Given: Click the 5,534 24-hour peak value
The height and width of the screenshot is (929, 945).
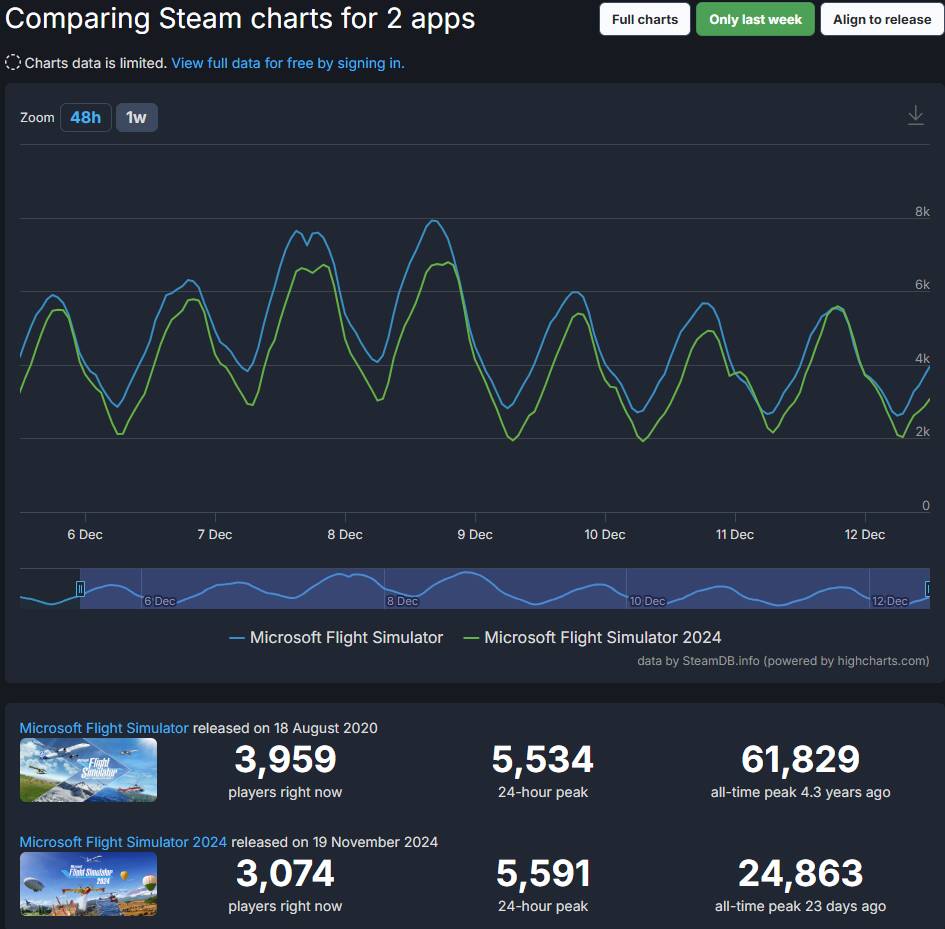Looking at the screenshot, I should coord(542,759).
